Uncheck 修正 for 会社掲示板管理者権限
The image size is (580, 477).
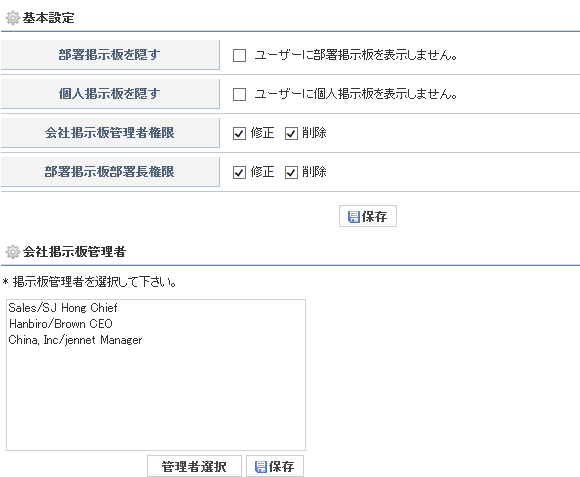239,133
